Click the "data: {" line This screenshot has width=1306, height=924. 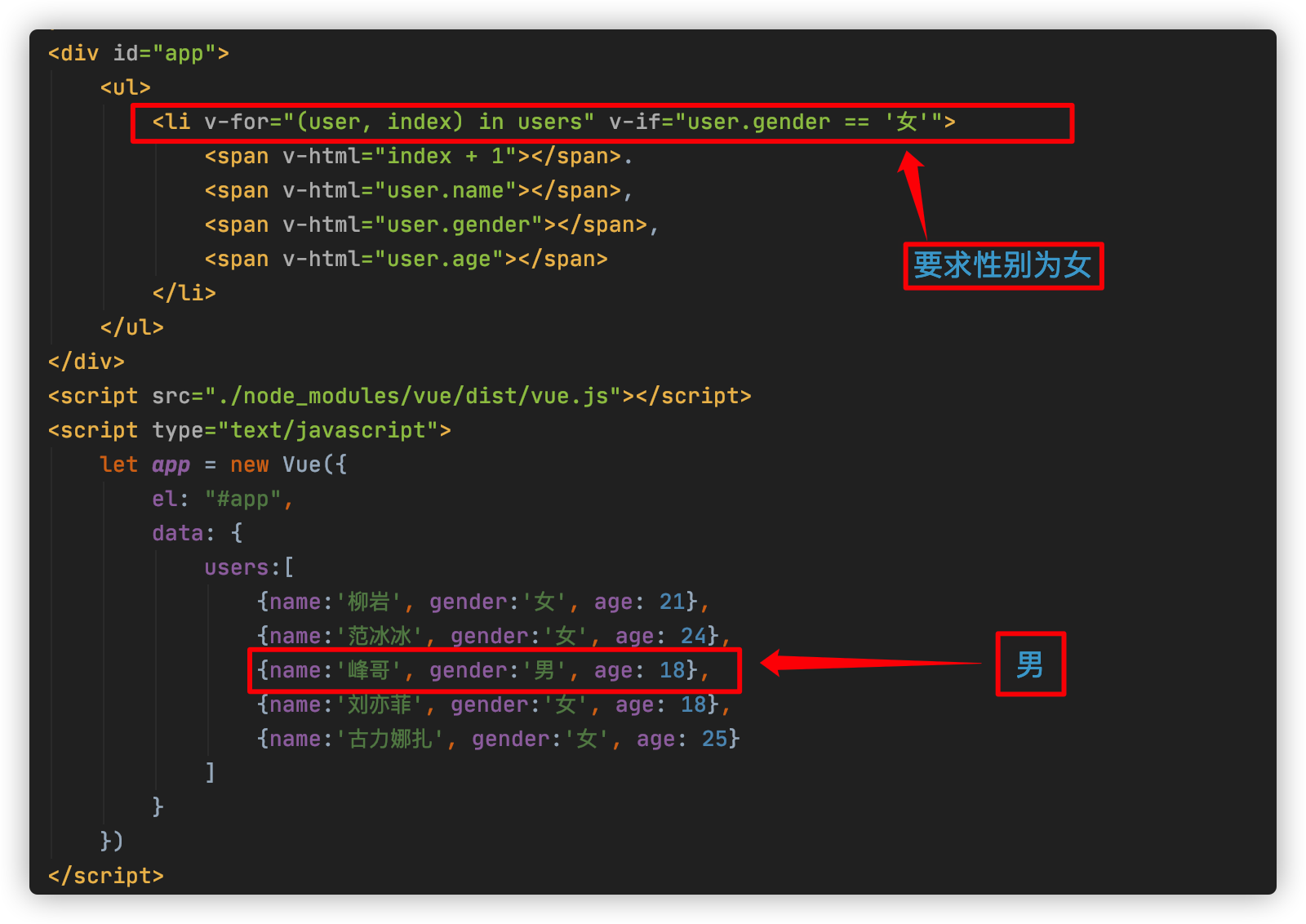tap(198, 533)
